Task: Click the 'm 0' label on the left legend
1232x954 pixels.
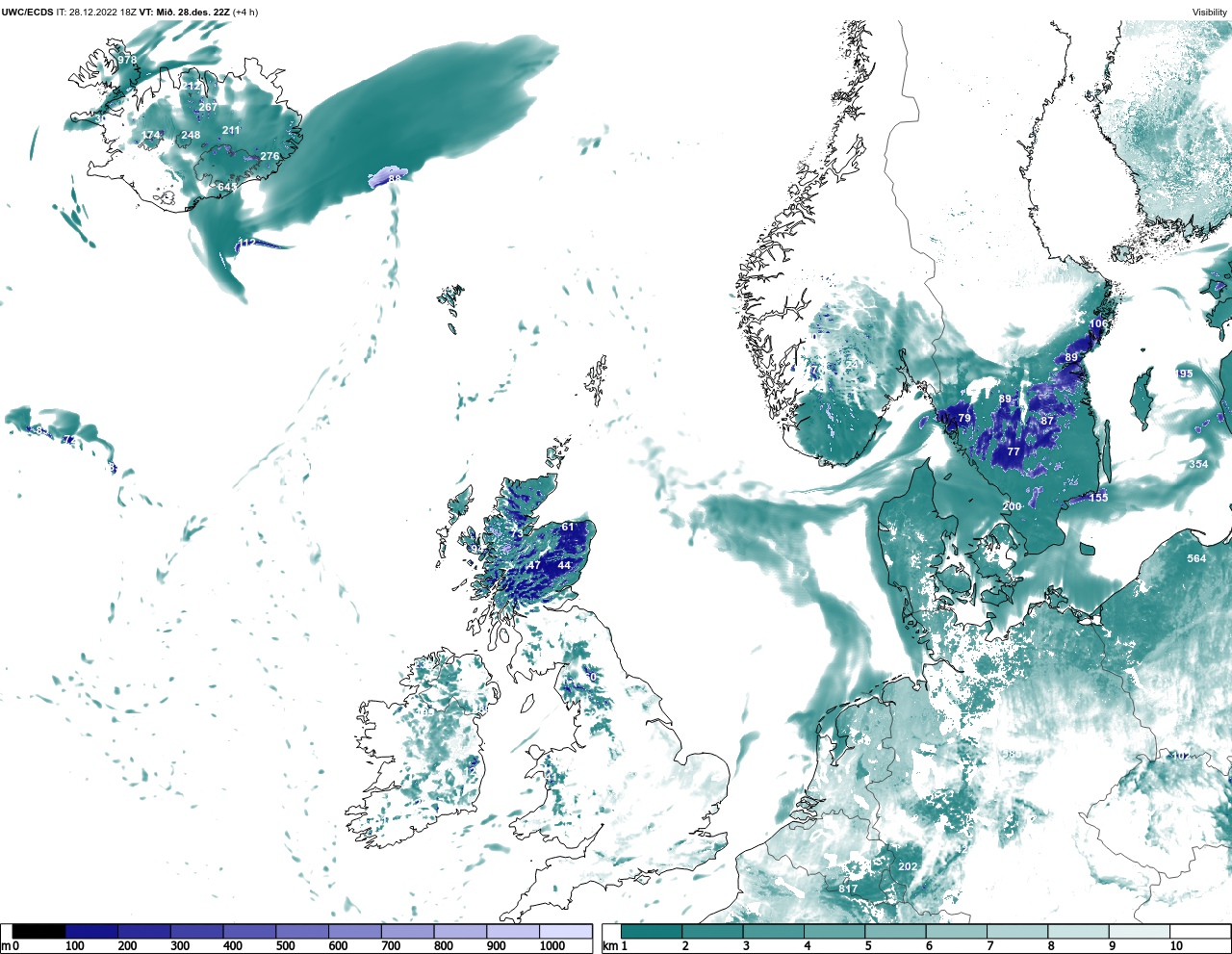Action: [x=11, y=946]
